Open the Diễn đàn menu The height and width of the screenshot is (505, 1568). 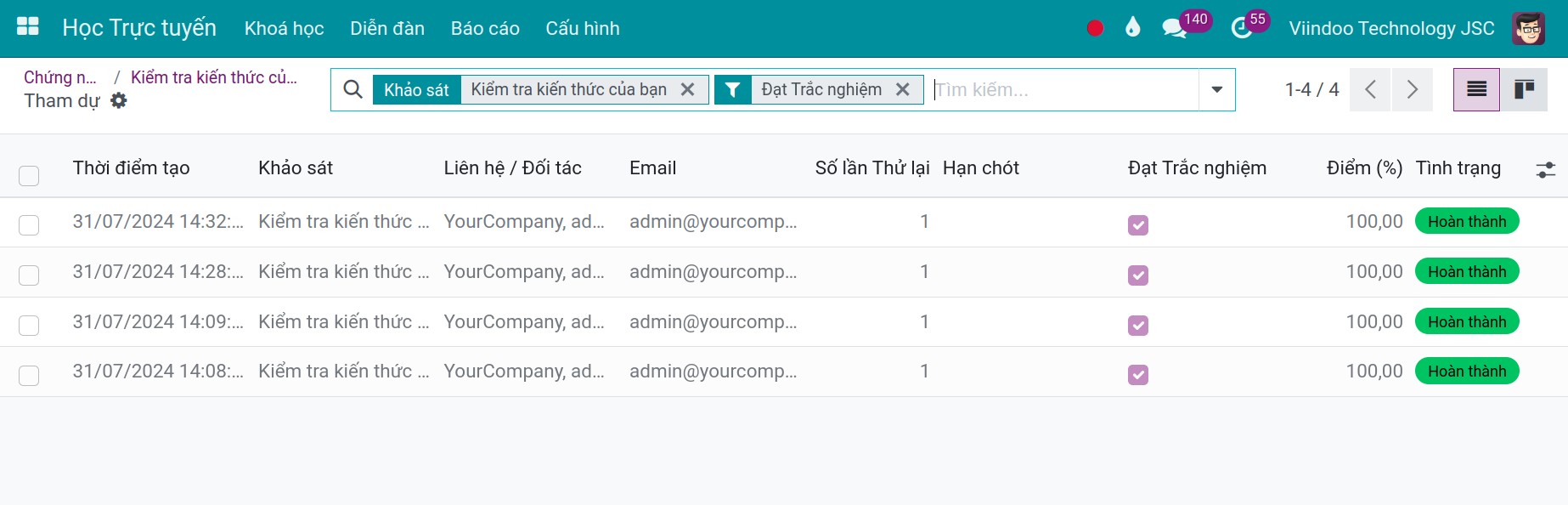387,28
